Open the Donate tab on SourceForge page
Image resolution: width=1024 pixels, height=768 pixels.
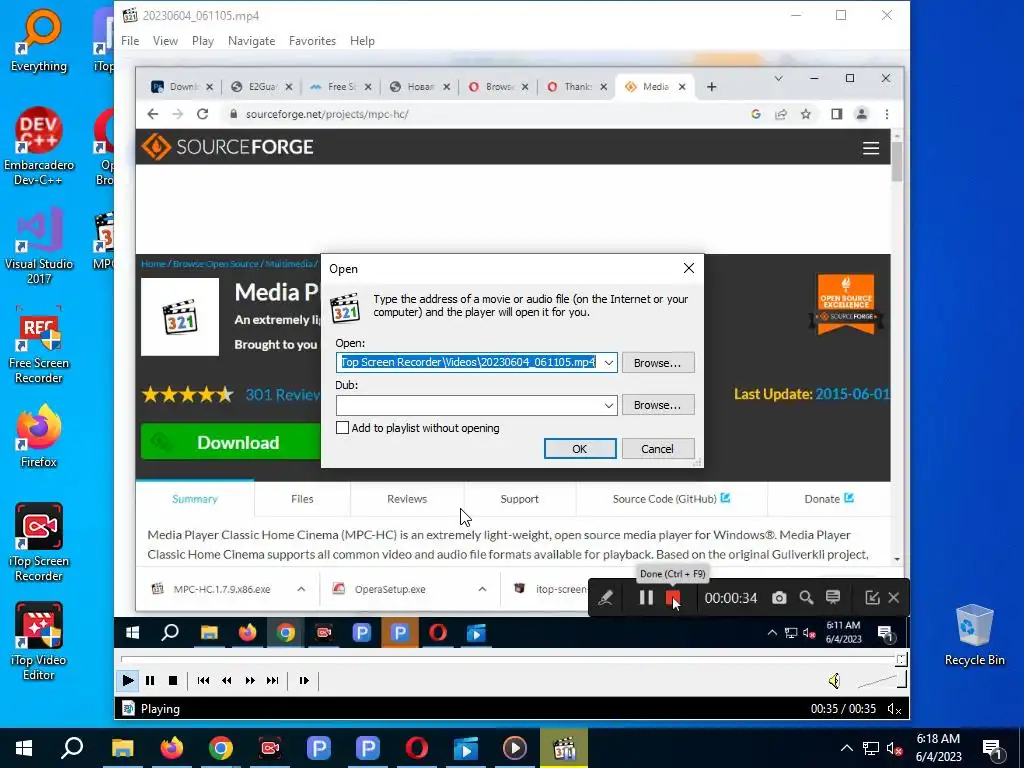pos(829,499)
